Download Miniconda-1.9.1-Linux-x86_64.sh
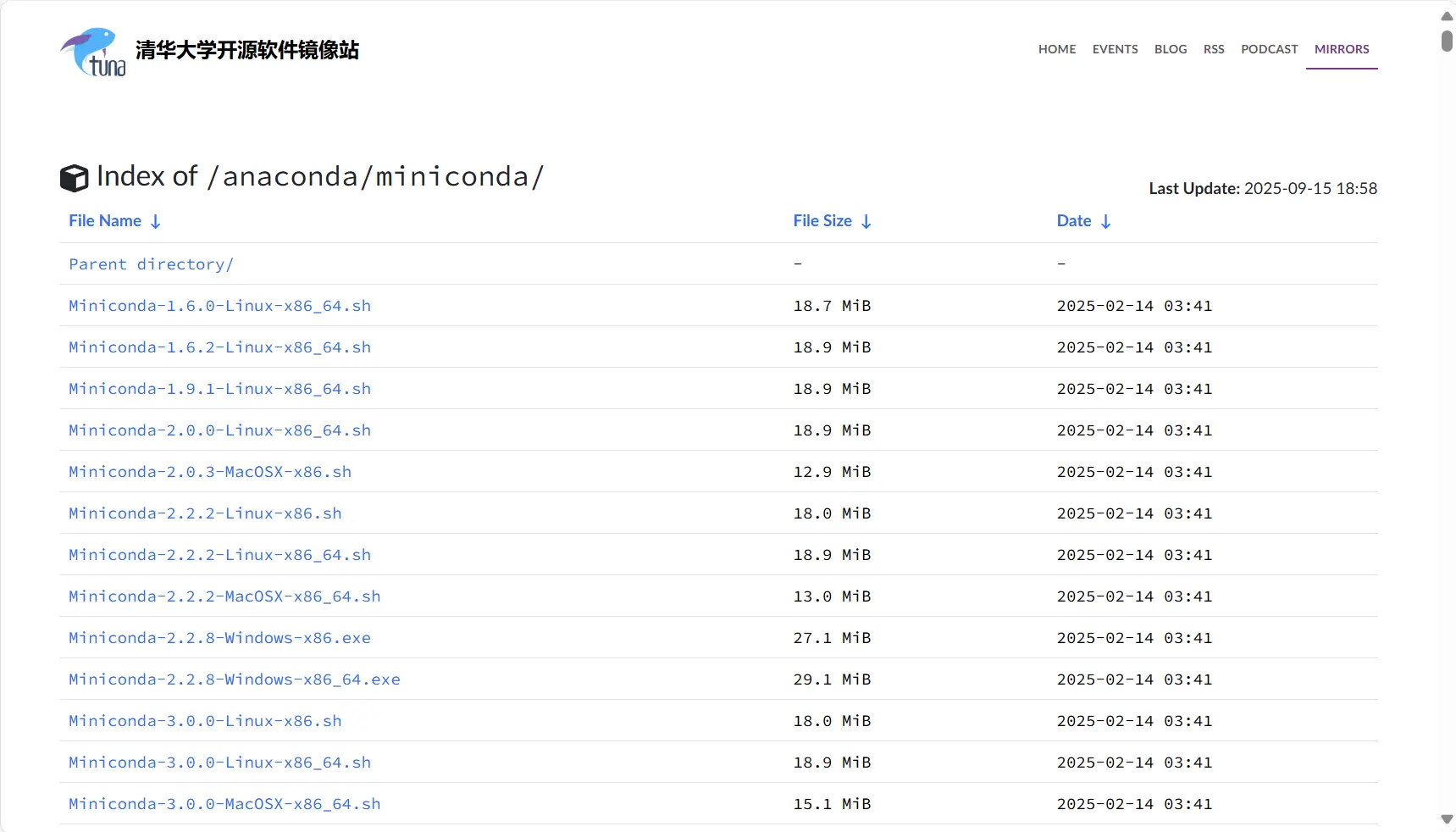 click(220, 389)
